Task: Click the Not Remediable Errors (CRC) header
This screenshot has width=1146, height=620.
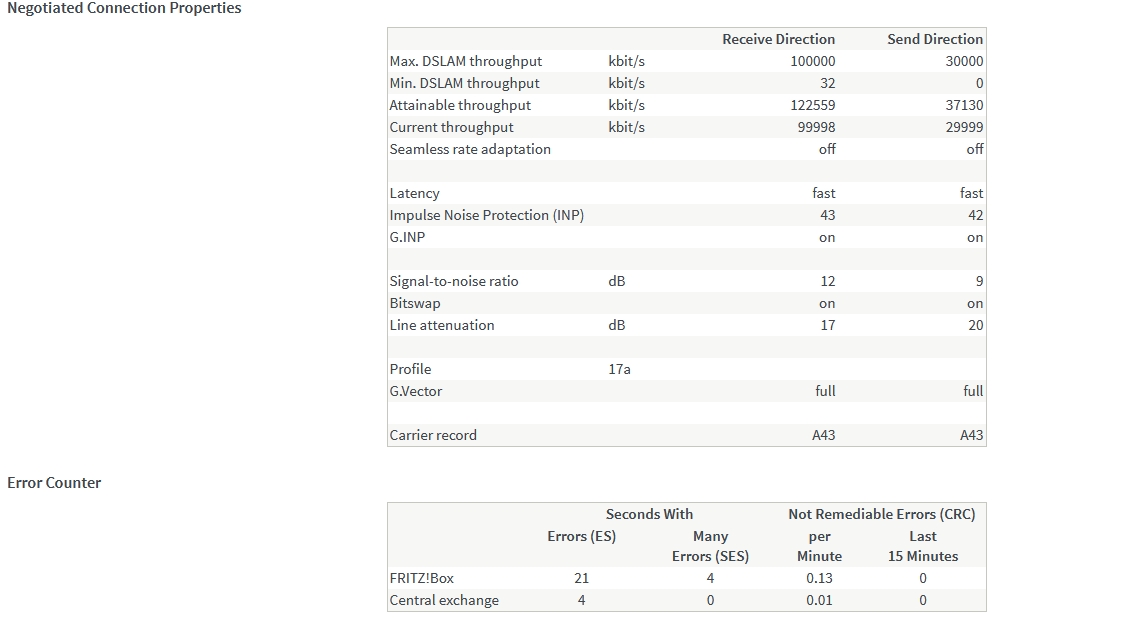Action: [x=881, y=514]
